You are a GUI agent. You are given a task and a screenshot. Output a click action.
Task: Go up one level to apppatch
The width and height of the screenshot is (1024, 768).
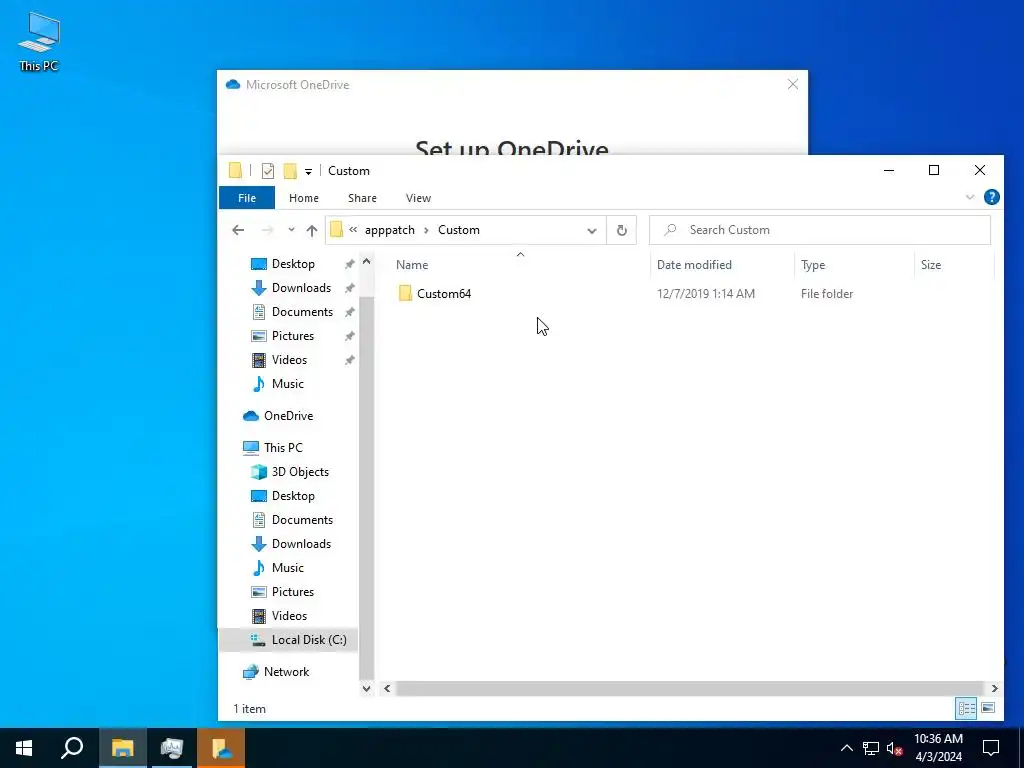[312, 230]
